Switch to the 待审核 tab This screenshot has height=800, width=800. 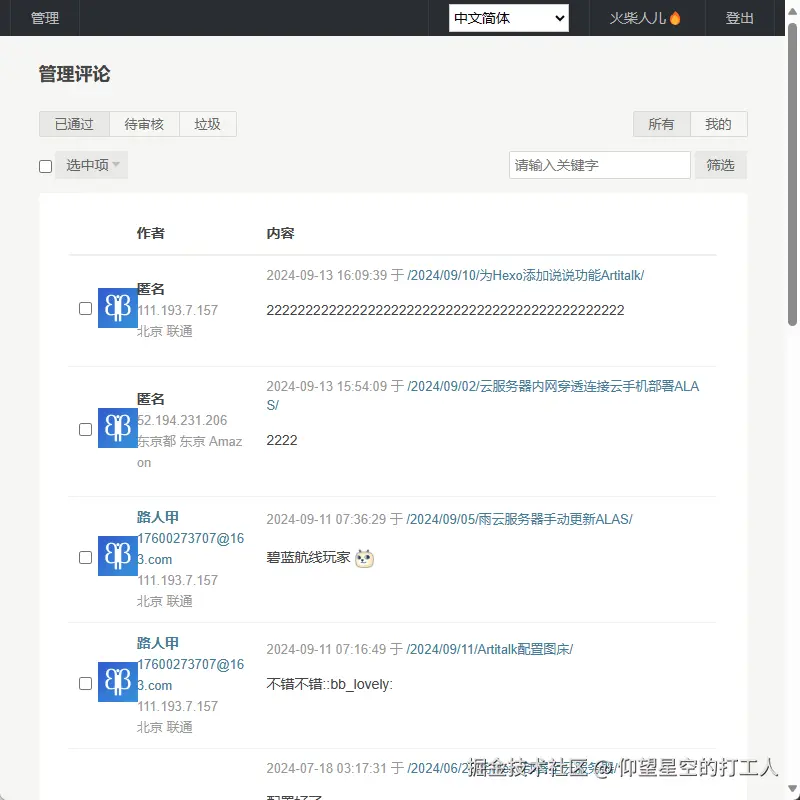pos(144,124)
